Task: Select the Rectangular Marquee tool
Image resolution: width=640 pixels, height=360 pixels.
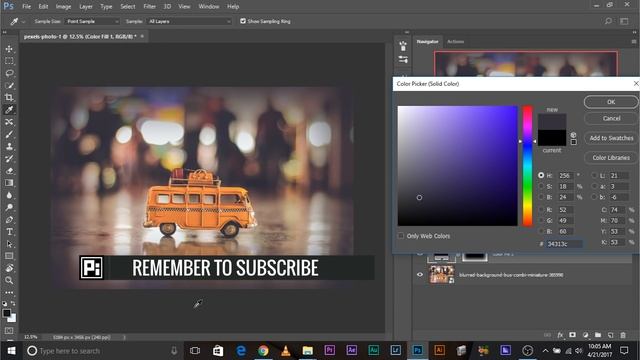Action: (9, 61)
